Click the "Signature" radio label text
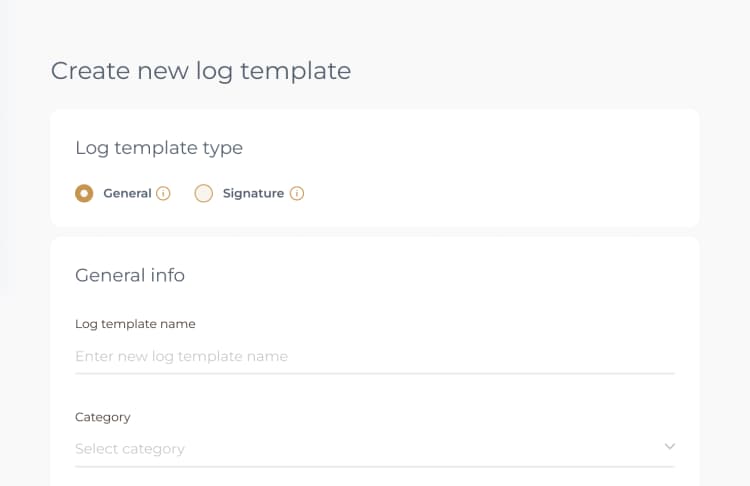Screen dimensions: 750x486 [x=253, y=194]
